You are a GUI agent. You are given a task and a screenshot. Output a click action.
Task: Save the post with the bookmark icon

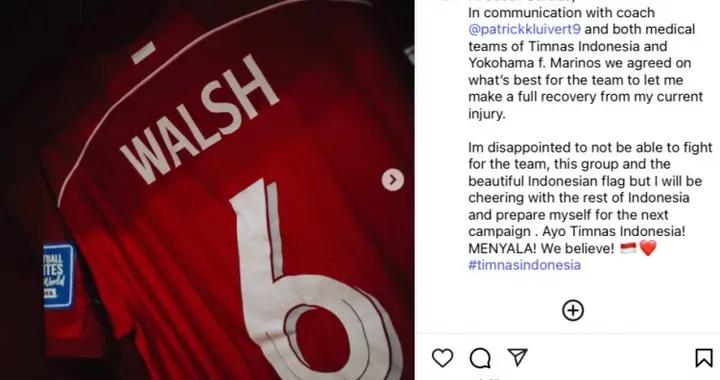(704, 358)
